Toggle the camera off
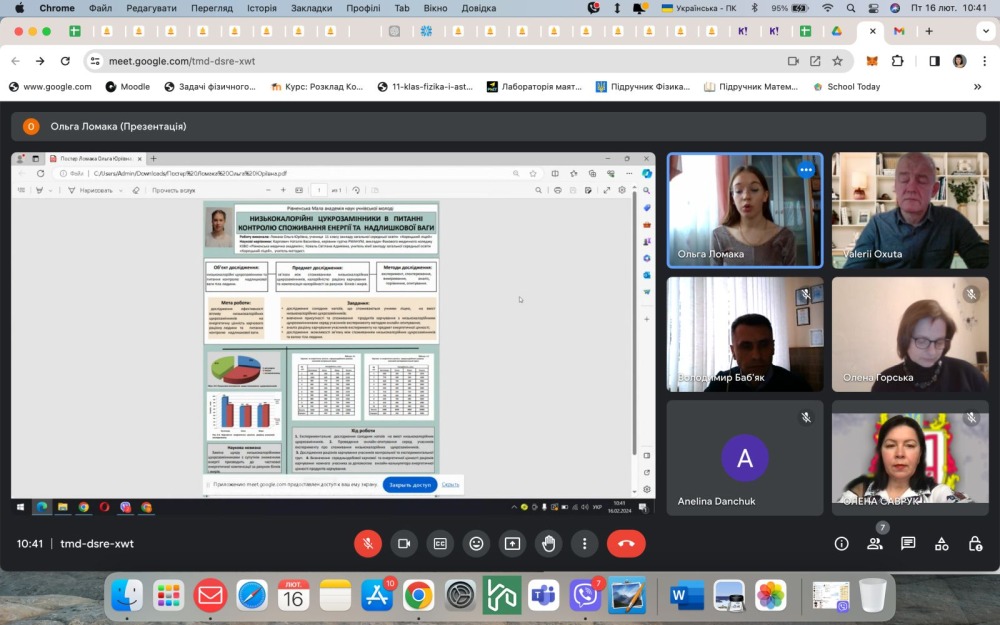Image resolution: width=1000 pixels, height=625 pixels. tap(404, 543)
